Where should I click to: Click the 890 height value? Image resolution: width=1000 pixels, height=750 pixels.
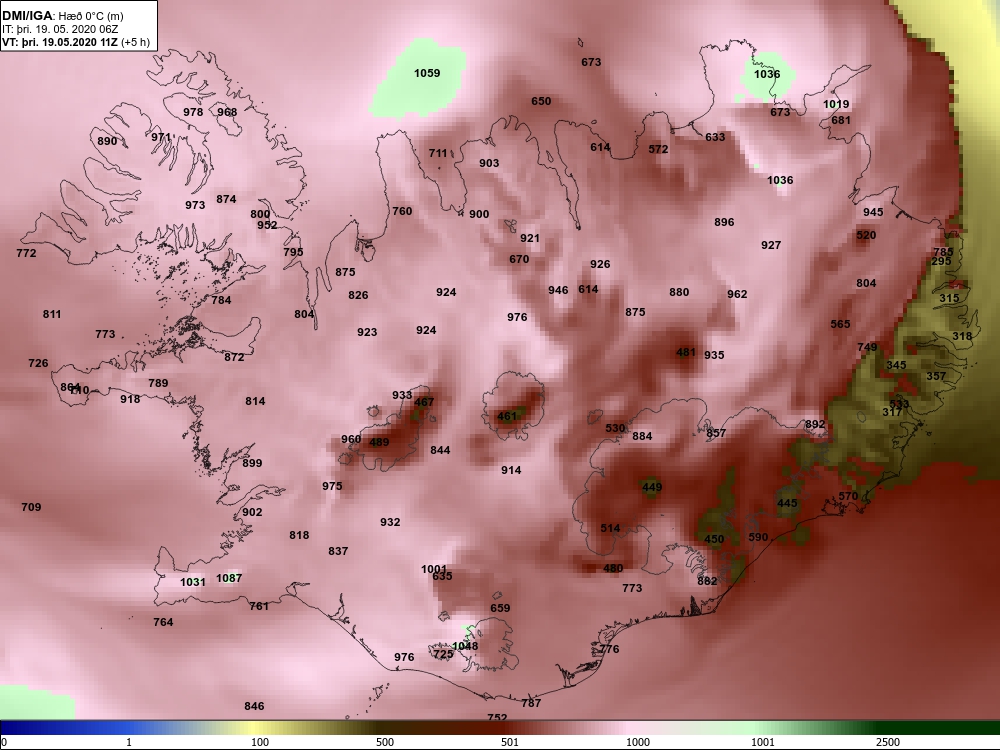[107, 141]
